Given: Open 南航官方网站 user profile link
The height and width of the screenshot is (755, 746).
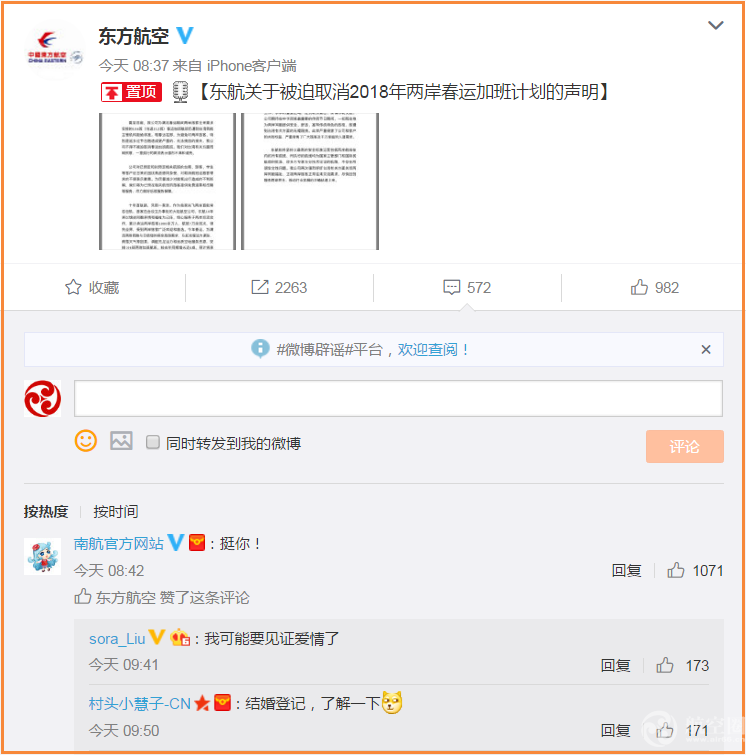Looking at the screenshot, I should tap(118, 544).
